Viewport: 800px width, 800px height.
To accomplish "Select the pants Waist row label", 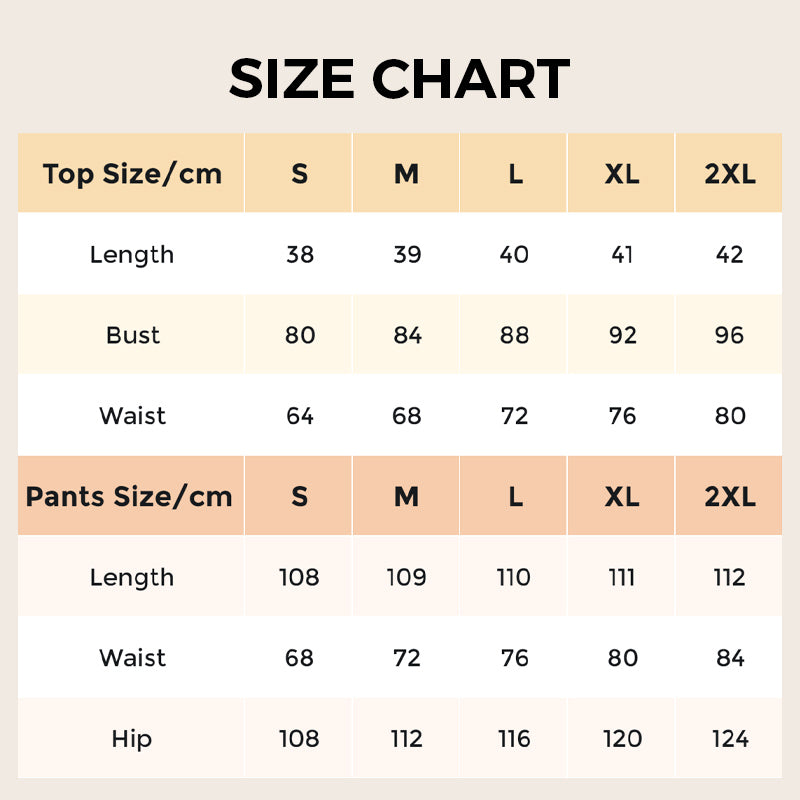I will pos(132,658).
